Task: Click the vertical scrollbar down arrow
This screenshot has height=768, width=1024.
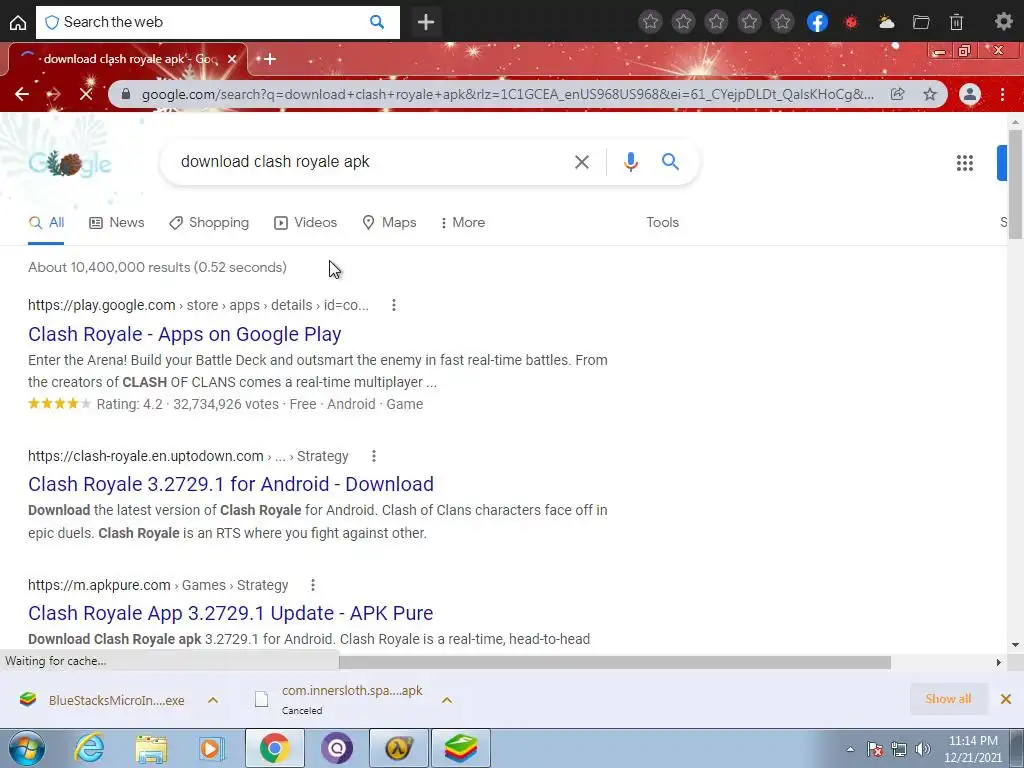Action: [x=1015, y=645]
